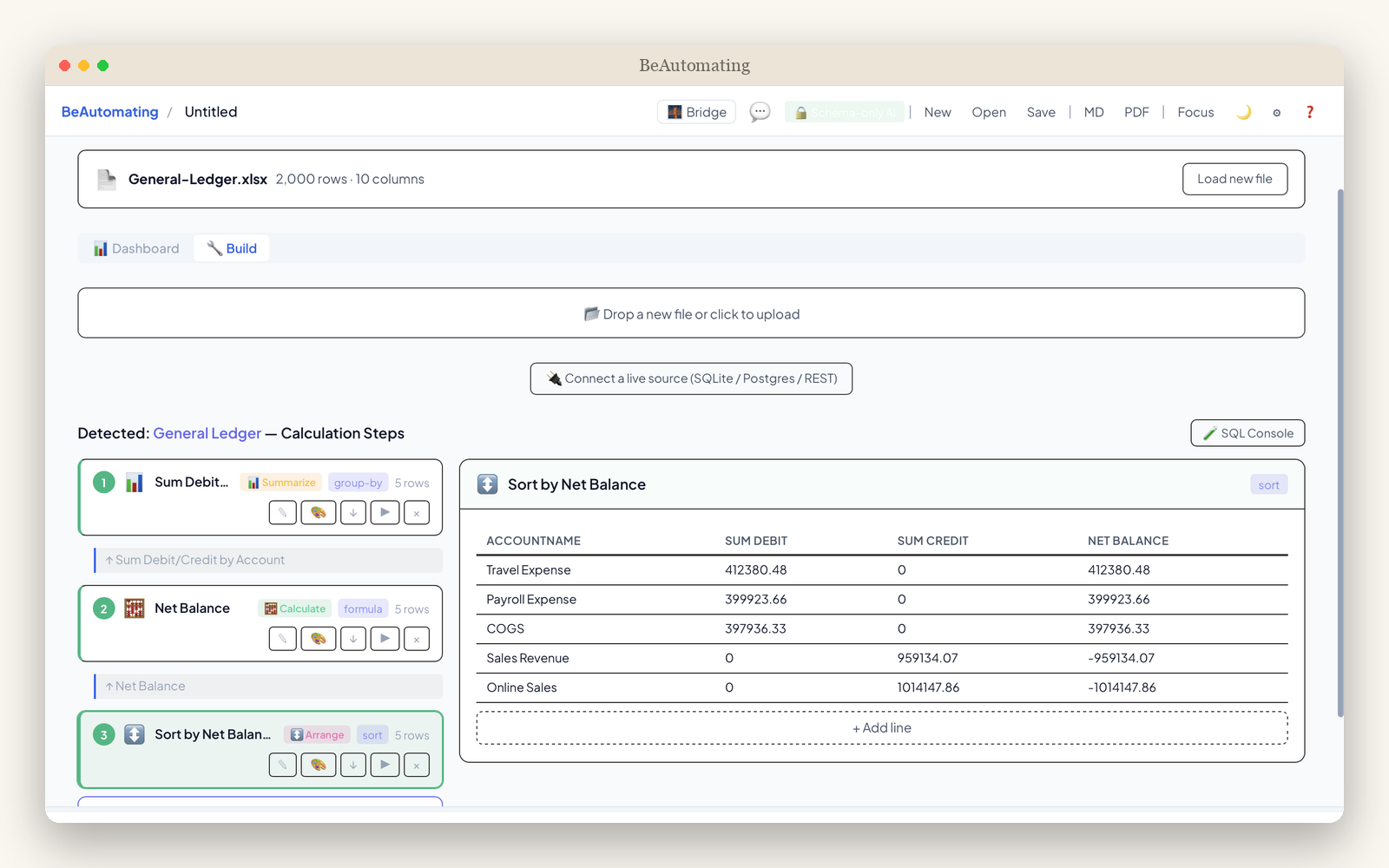The image size is (1389, 868).
Task: Click the sort icon in the Sort by Net Balance panel header
Action: click(488, 484)
